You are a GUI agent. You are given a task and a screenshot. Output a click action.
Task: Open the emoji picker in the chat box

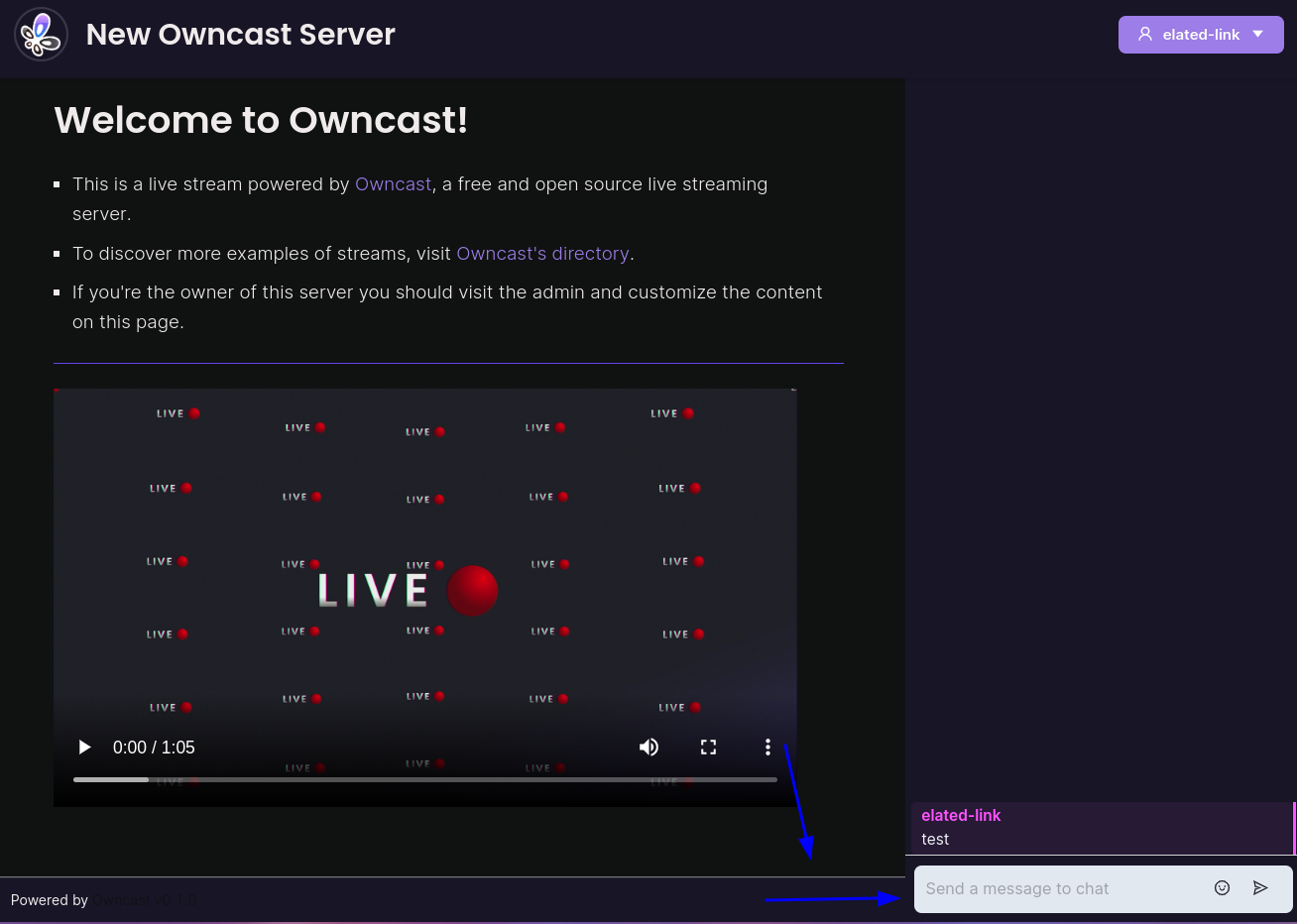[x=1222, y=888]
